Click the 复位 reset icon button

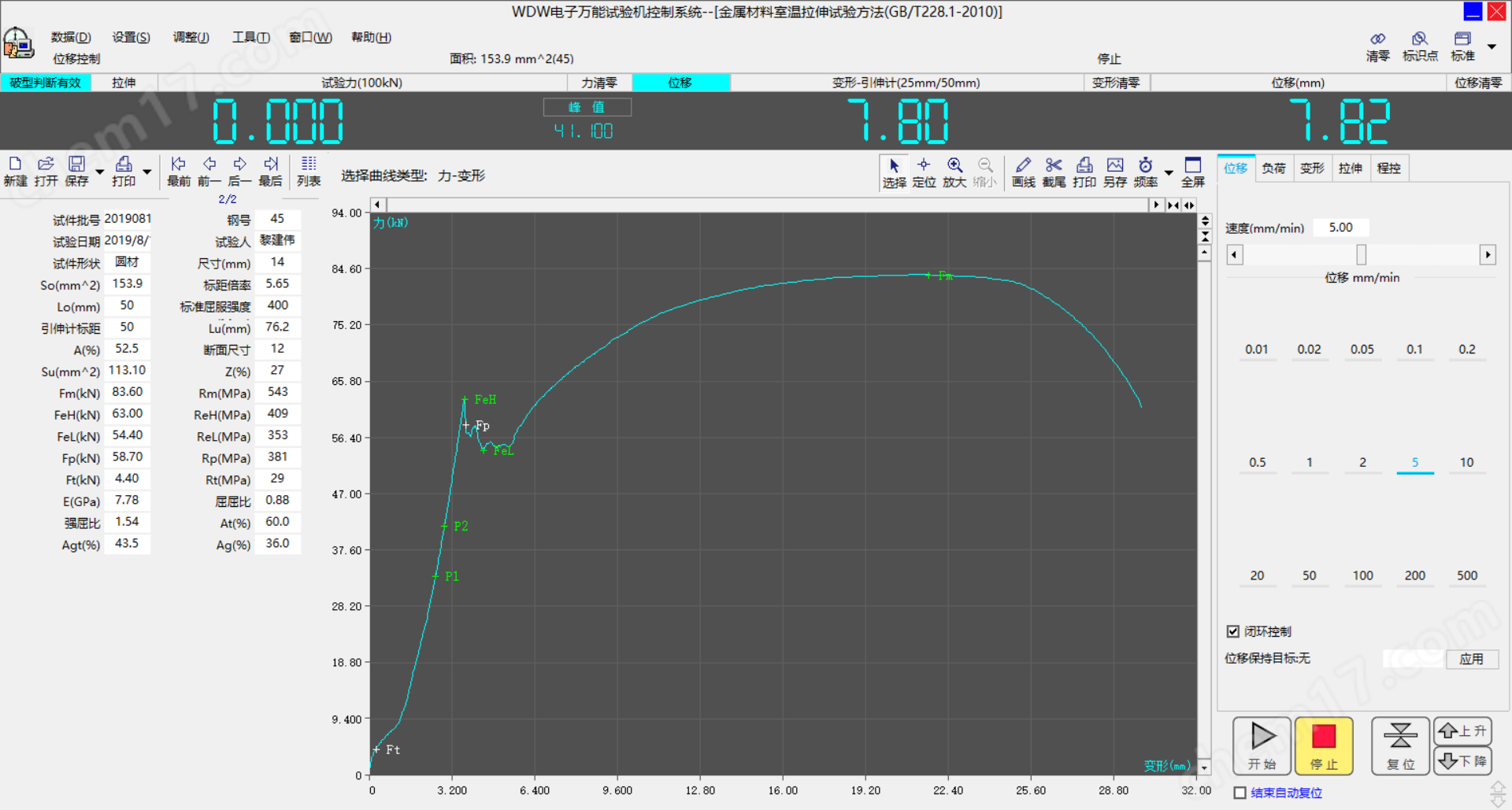click(1400, 745)
